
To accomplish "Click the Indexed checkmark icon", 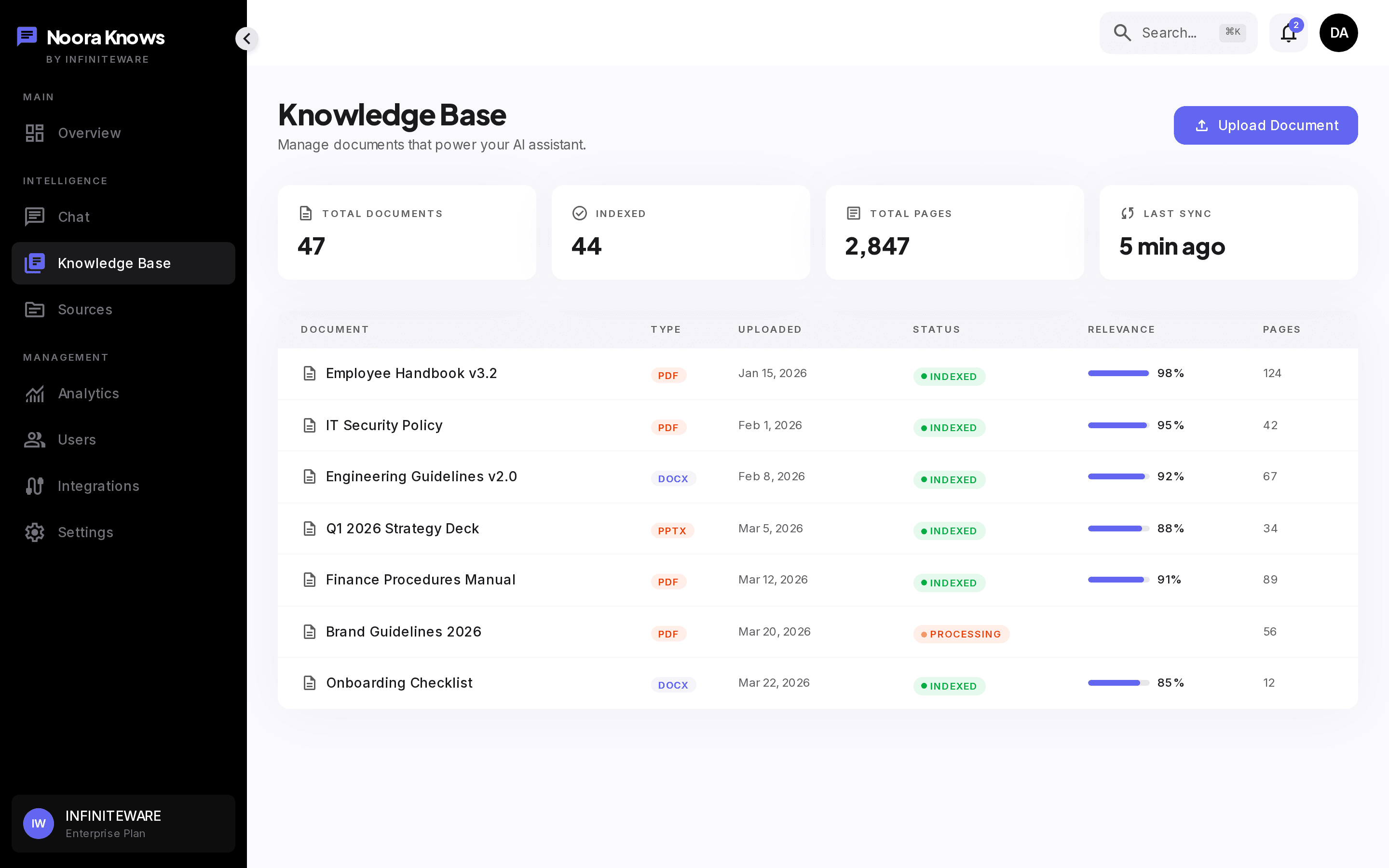I will click(580, 214).
